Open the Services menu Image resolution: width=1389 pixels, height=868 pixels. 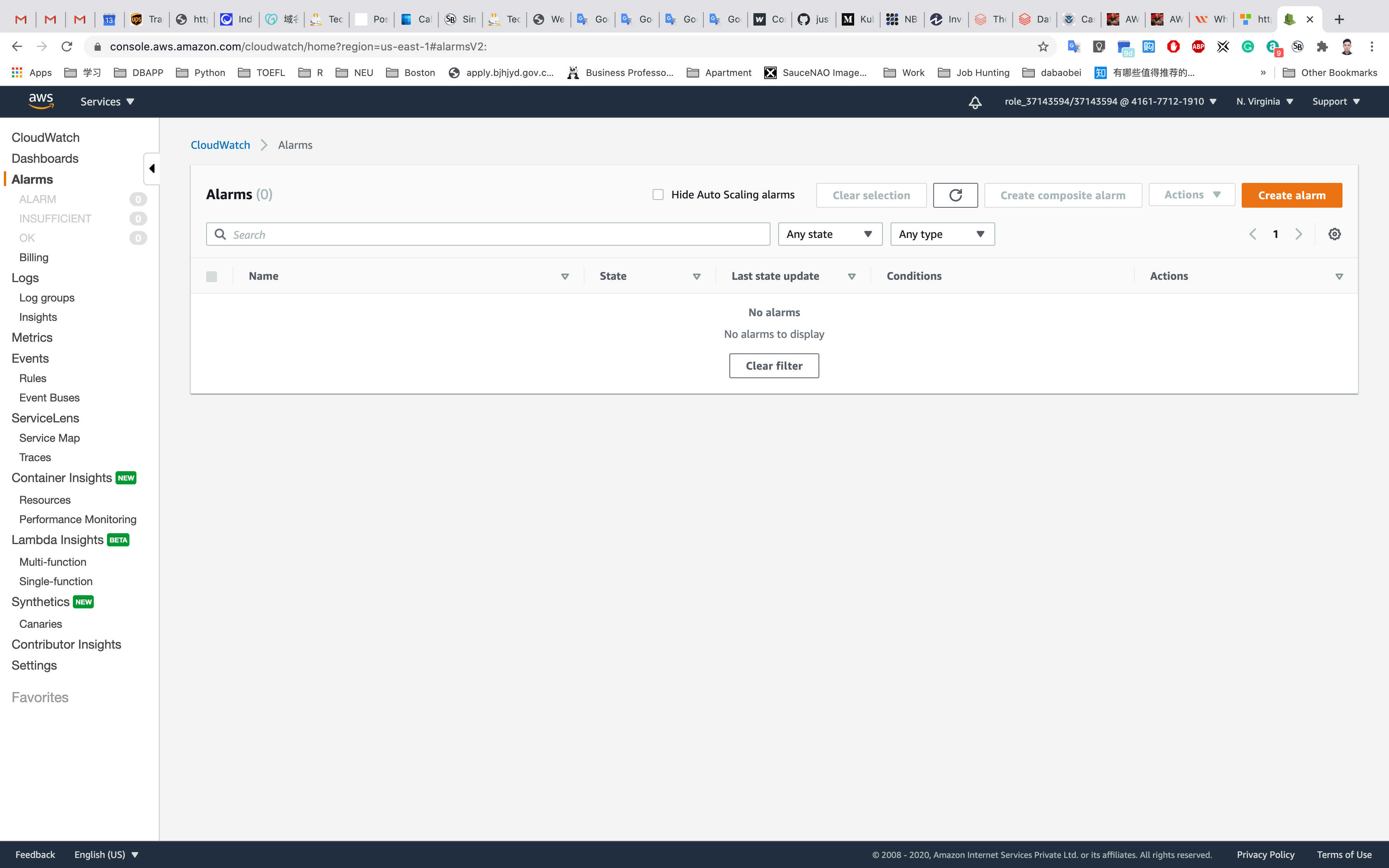pyautogui.click(x=107, y=102)
